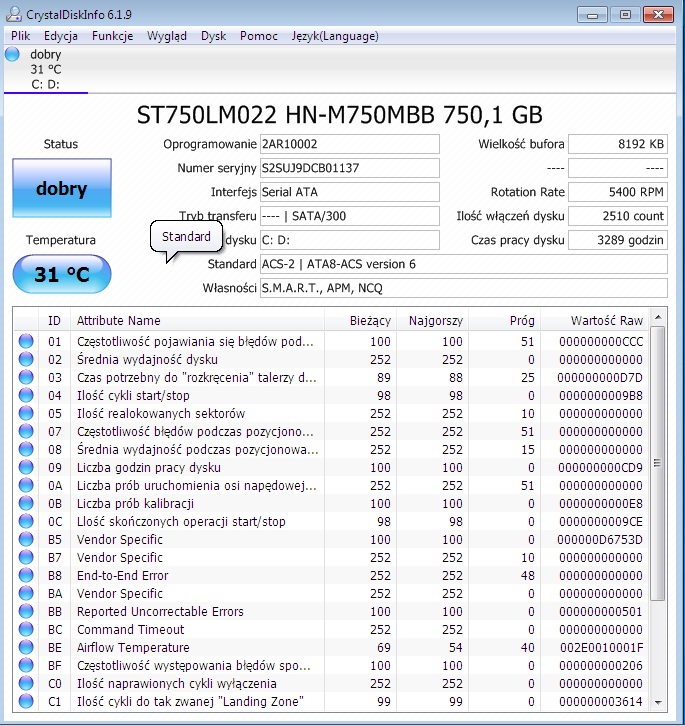Image resolution: width=685 pixels, height=726 pixels.
Task: Click the status orb for Command Timeout
Action: pos(26,629)
